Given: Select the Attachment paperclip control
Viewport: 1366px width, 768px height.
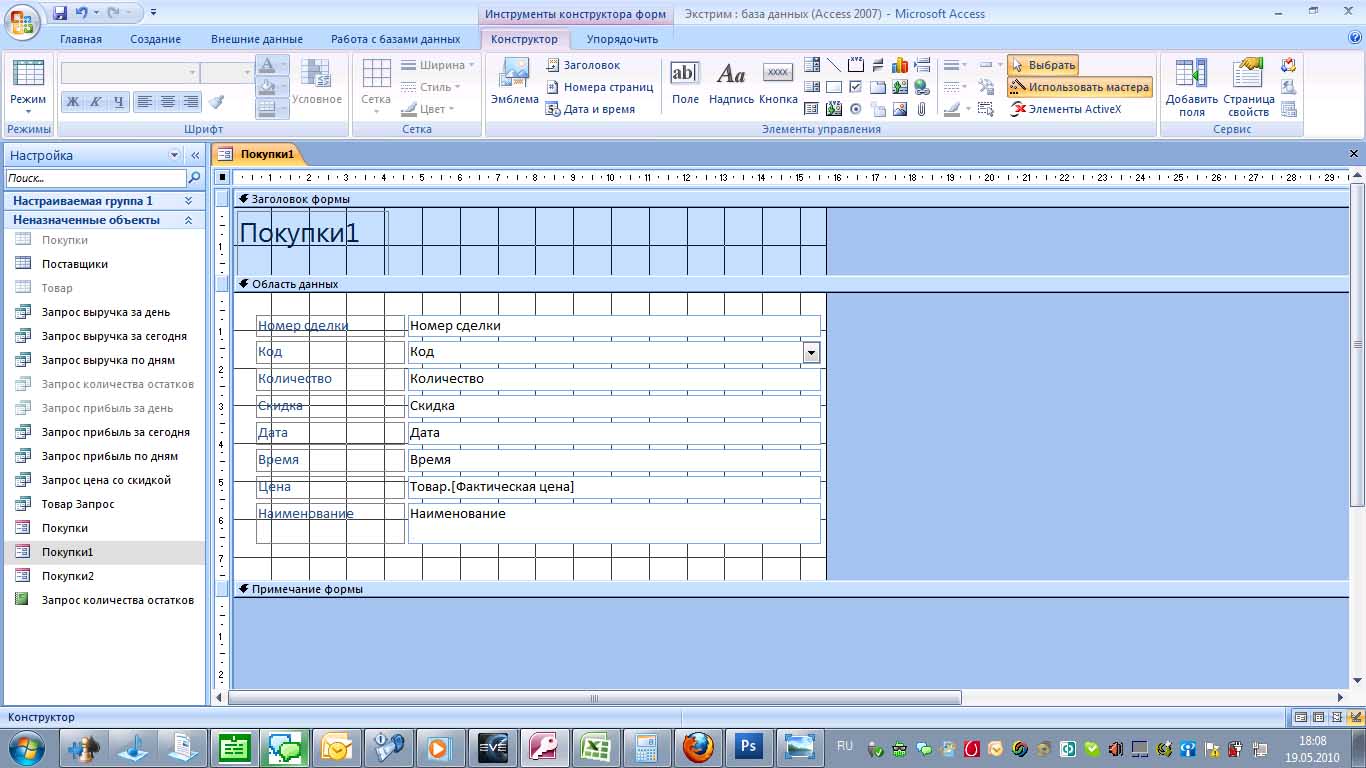Looking at the screenshot, I should (922, 109).
